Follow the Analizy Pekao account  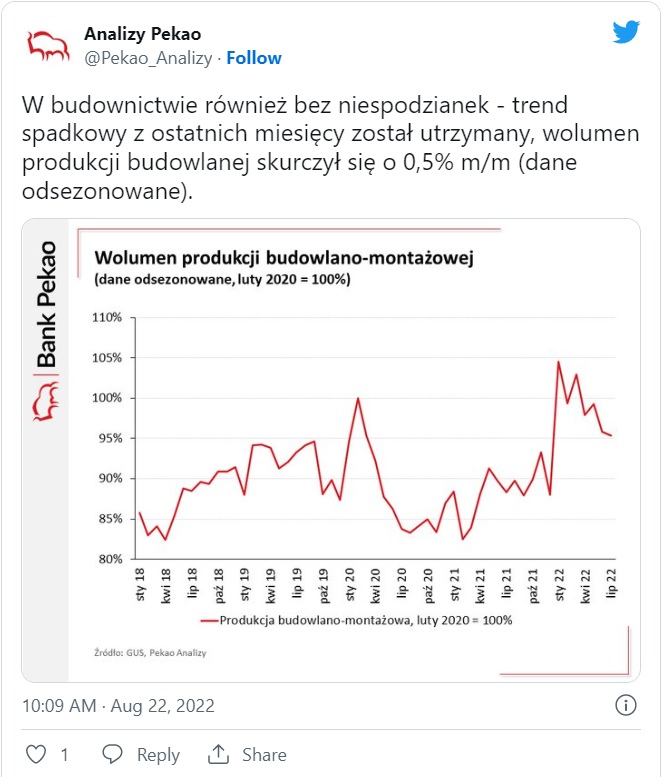click(254, 58)
